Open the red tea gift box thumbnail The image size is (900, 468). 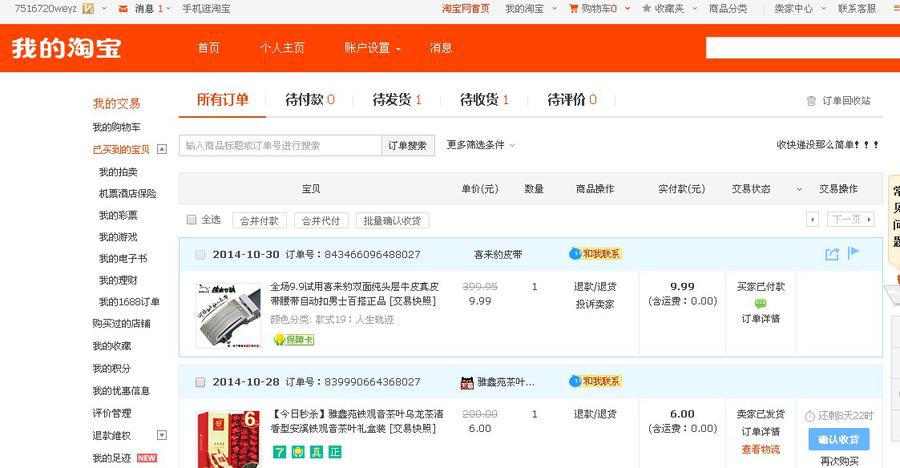click(228, 439)
